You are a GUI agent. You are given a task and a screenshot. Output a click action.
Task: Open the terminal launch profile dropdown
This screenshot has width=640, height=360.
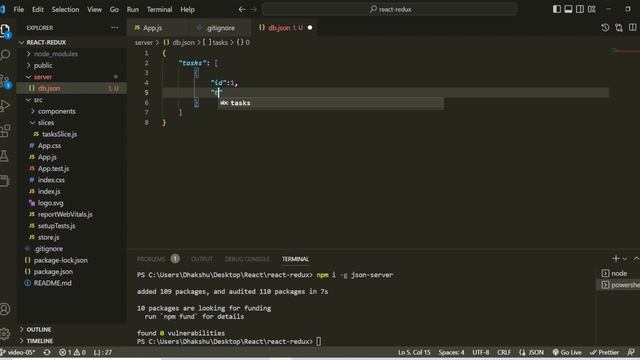click(x=625, y=259)
